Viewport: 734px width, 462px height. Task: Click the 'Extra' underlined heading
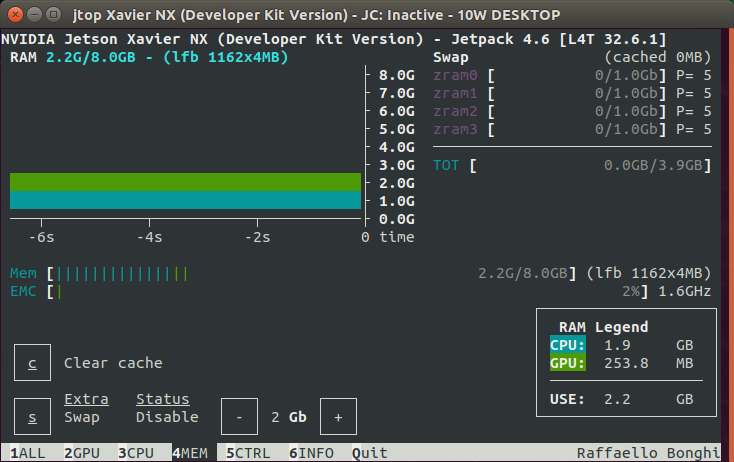[x=86, y=399]
